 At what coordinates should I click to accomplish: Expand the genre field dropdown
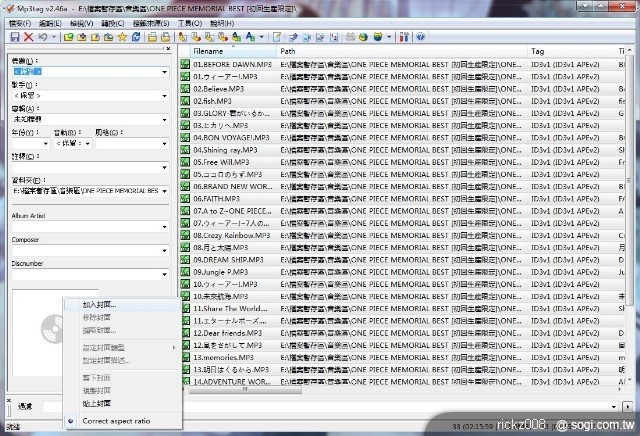coord(164,144)
